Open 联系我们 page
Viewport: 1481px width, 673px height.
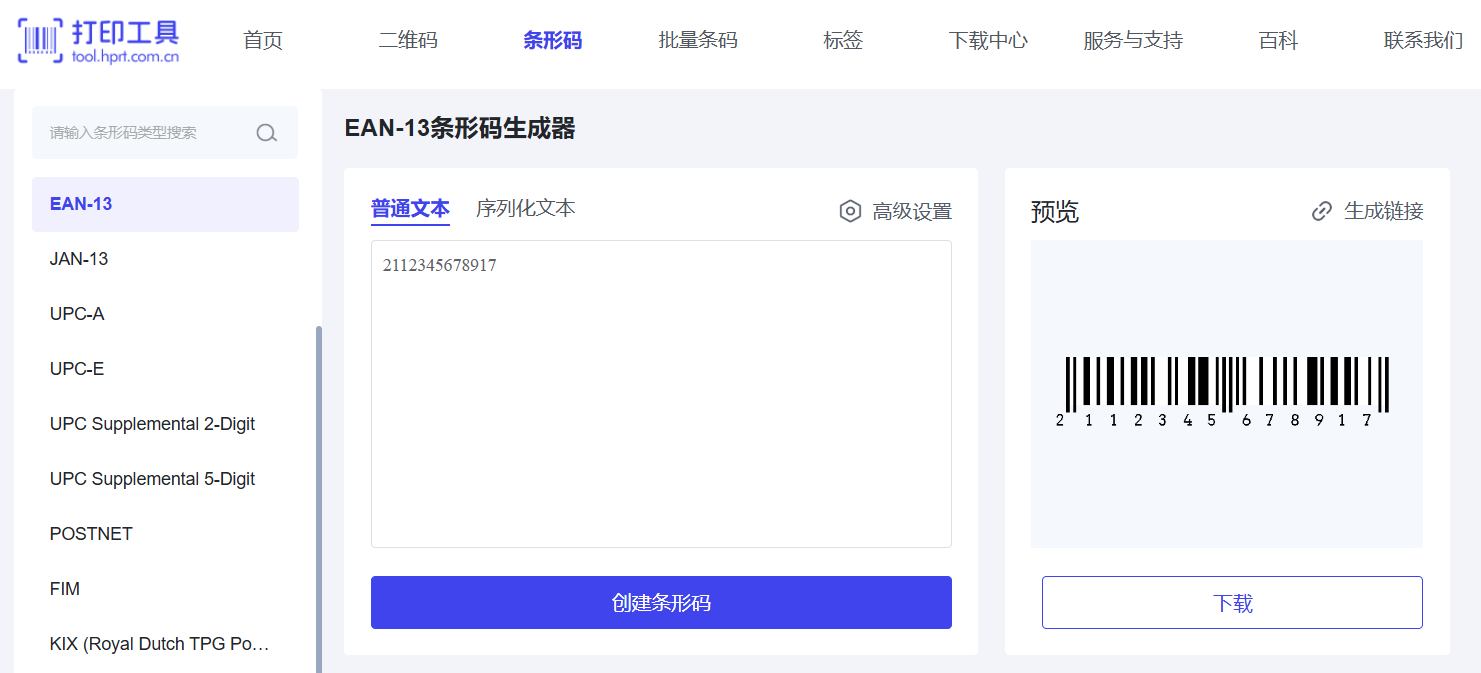(x=1423, y=40)
